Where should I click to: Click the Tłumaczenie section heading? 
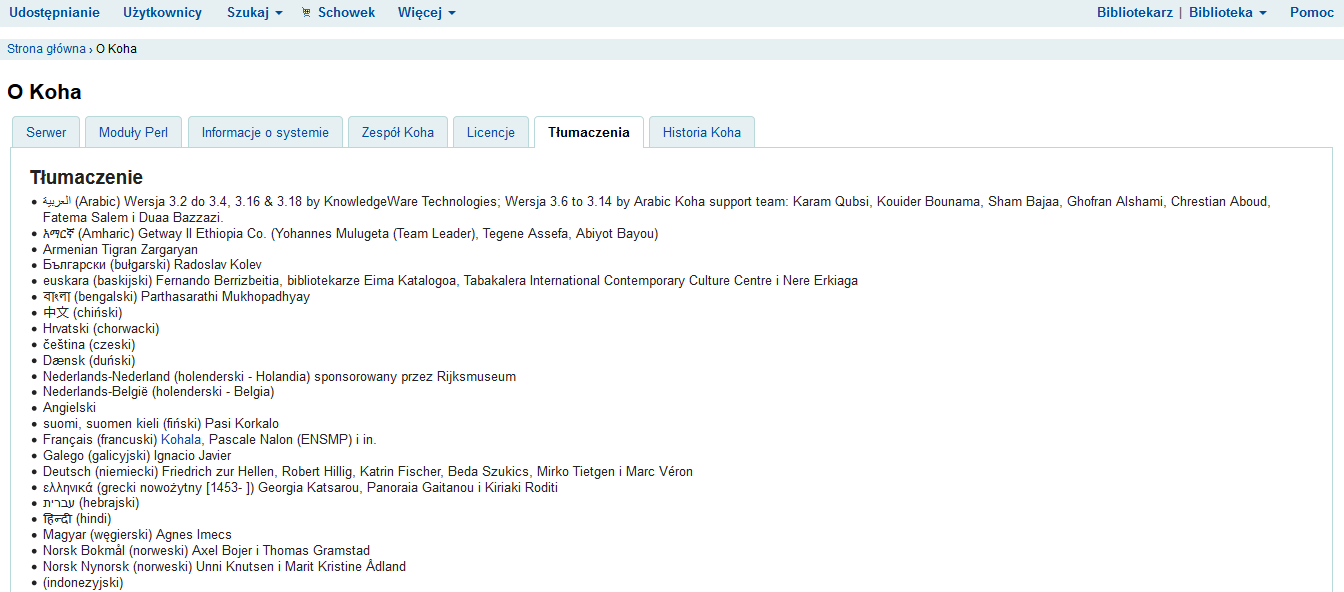pyautogui.click(x=86, y=177)
